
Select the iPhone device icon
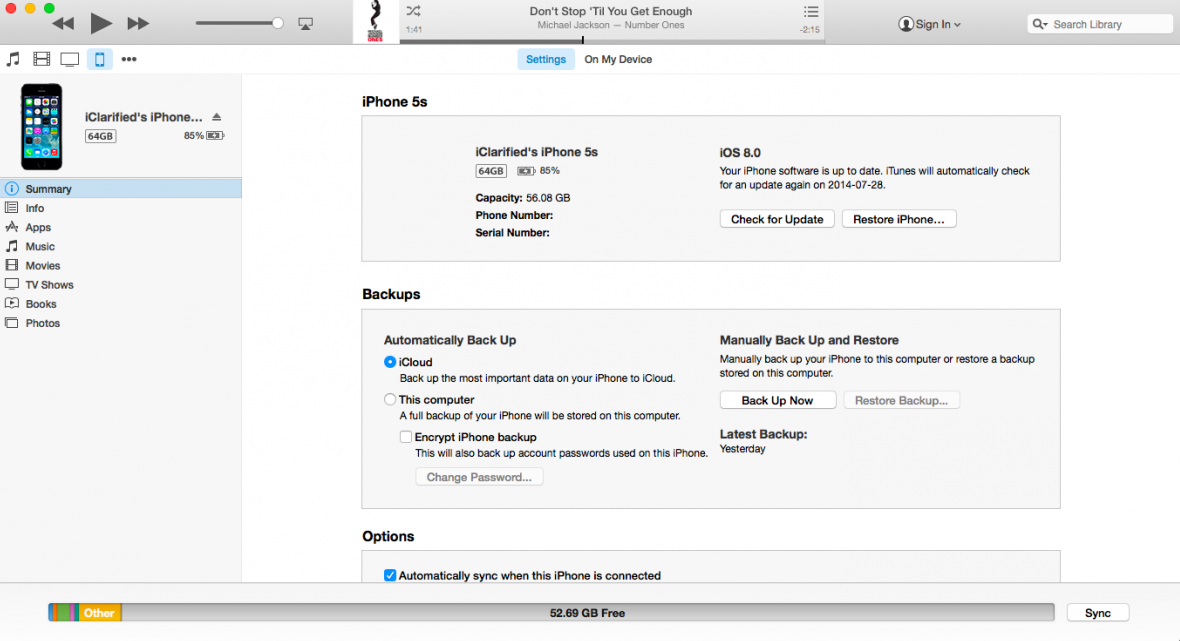(99, 59)
